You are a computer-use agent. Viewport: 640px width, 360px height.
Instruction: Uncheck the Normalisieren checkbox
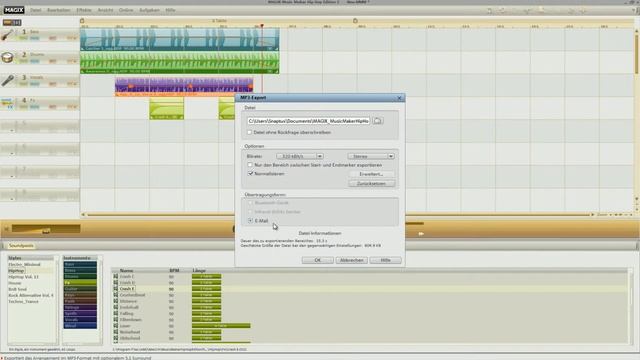(x=250, y=173)
